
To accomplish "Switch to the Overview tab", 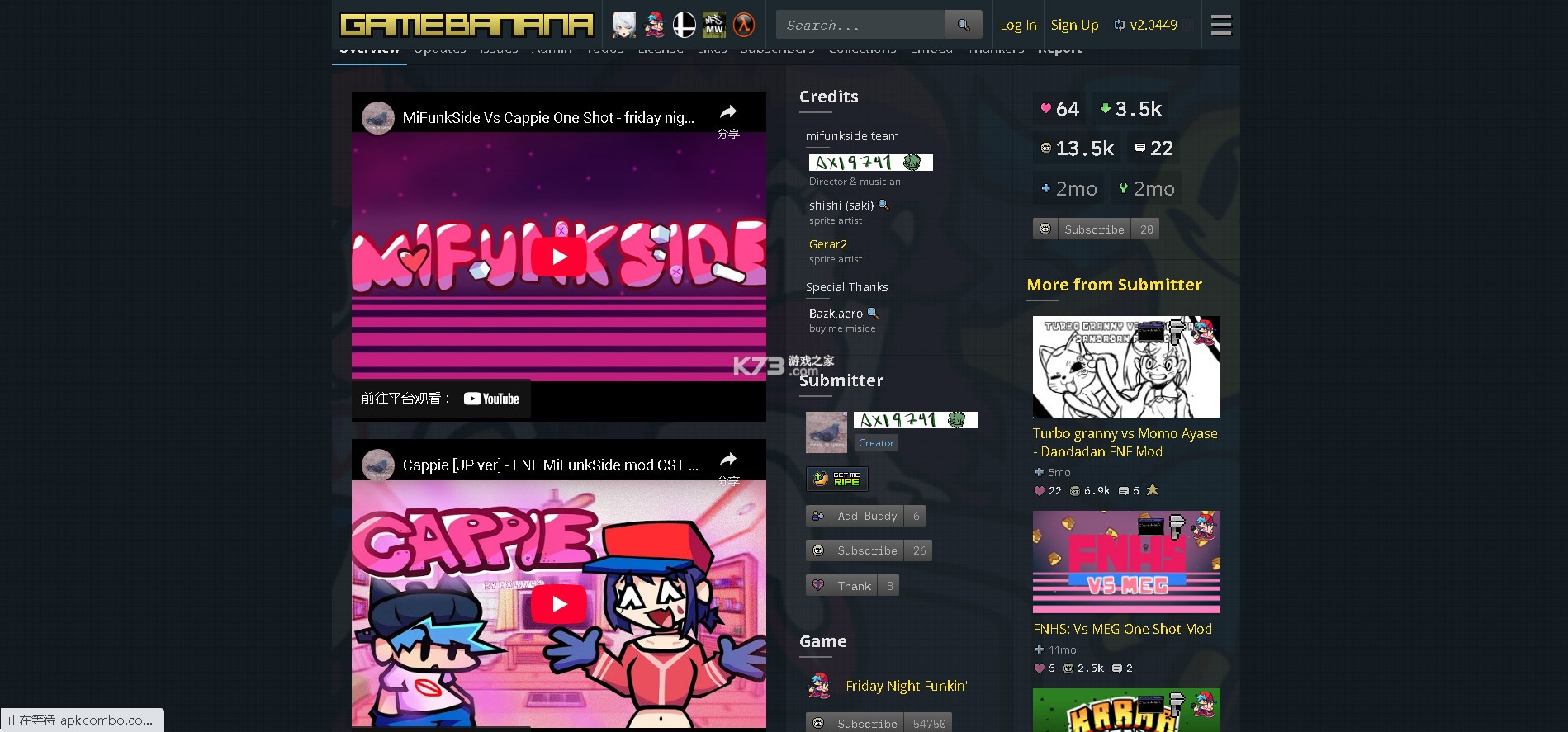I will [369, 53].
